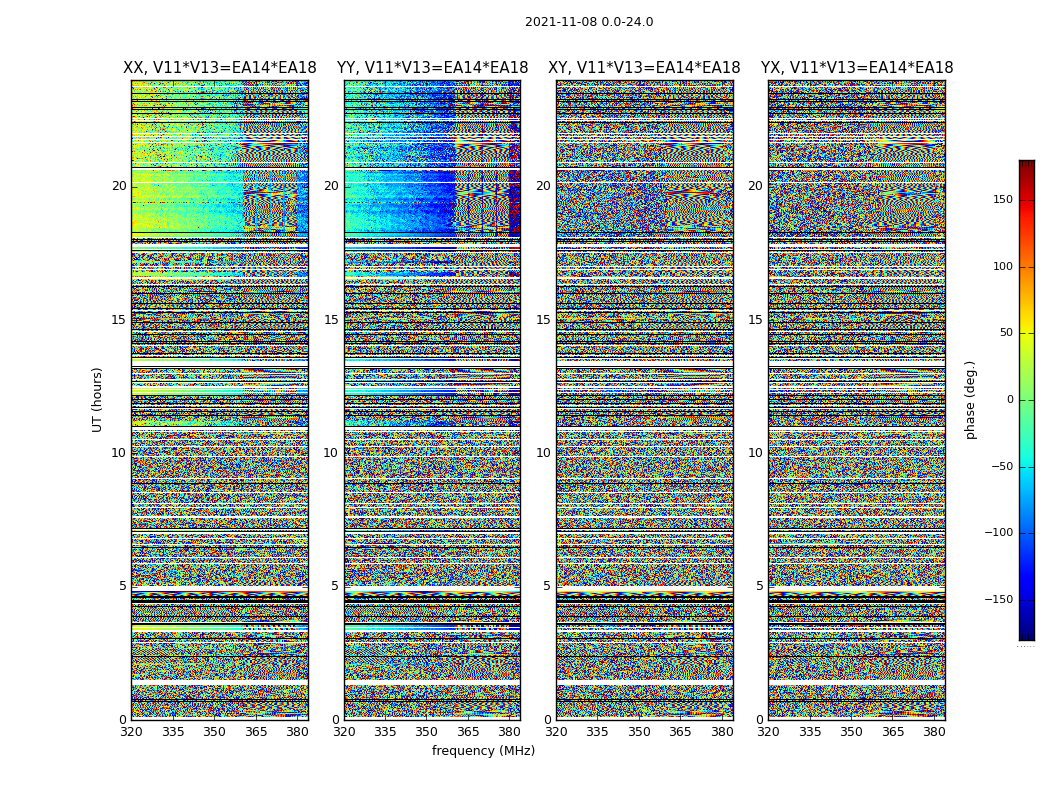Click inside the XX phase waterfall plot
This screenshot has height=800, width=1050.
pyautogui.click(x=220, y=400)
